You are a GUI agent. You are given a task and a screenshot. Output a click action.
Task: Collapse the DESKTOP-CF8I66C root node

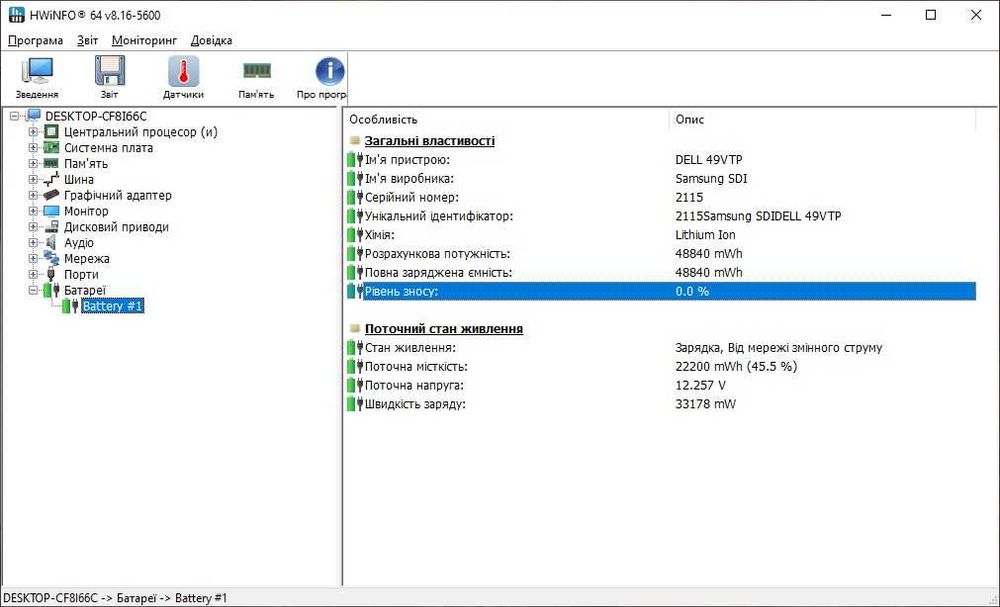pyautogui.click(x=15, y=117)
